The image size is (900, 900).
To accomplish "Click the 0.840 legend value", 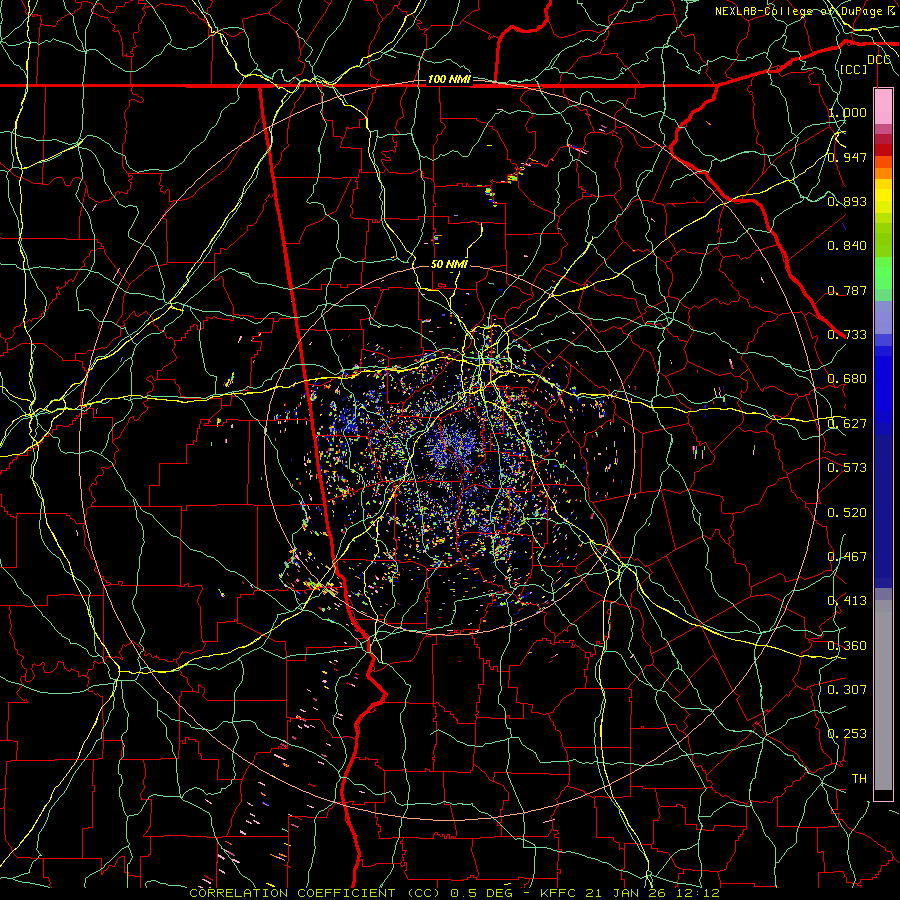I will point(847,246).
